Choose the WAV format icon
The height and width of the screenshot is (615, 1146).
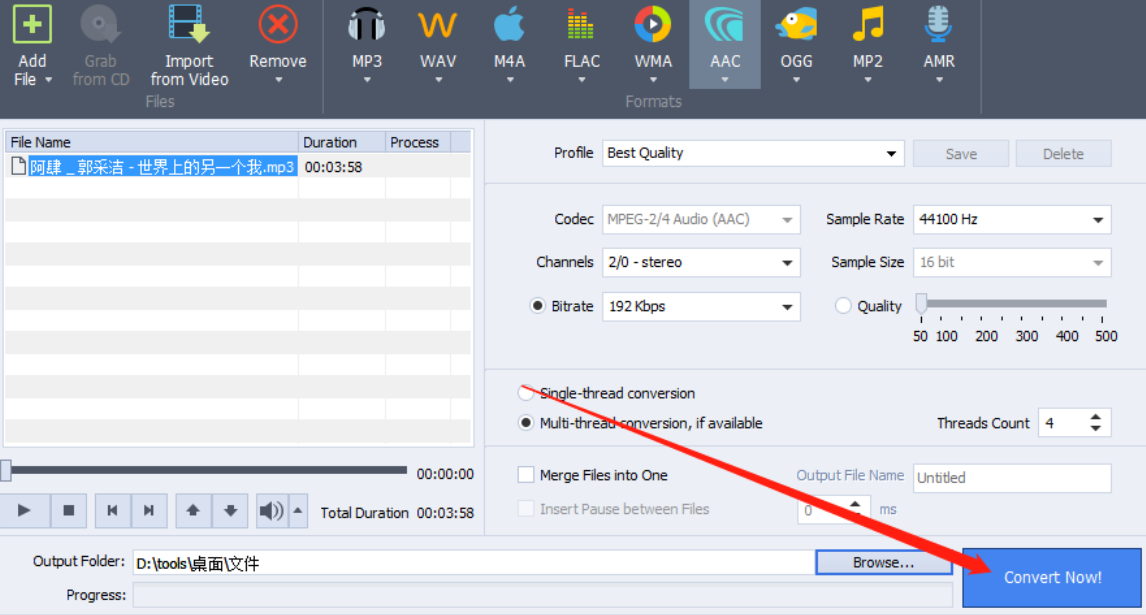click(437, 26)
